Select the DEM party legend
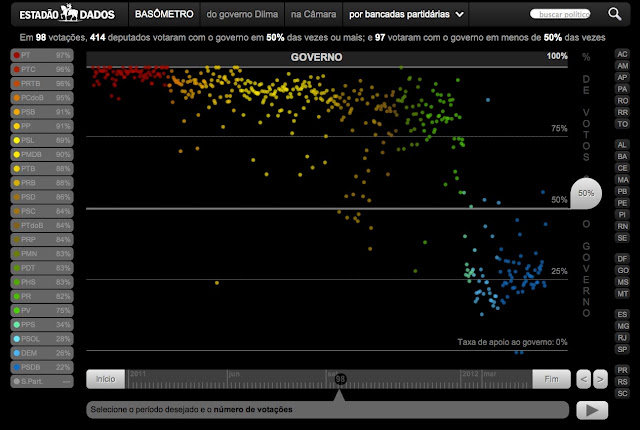 click(42, 353)
